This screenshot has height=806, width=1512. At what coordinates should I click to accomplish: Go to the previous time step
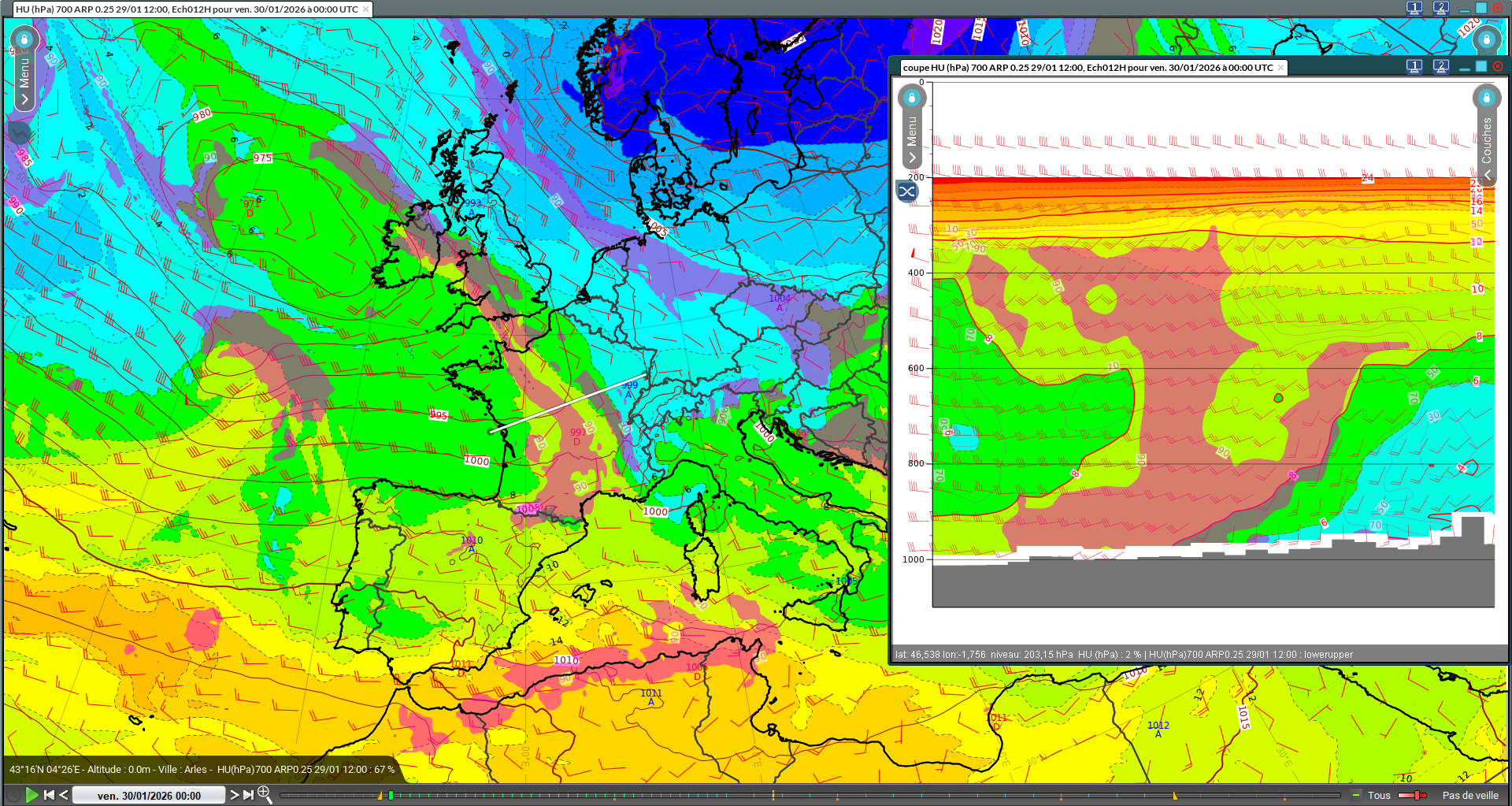pos(64,795)
